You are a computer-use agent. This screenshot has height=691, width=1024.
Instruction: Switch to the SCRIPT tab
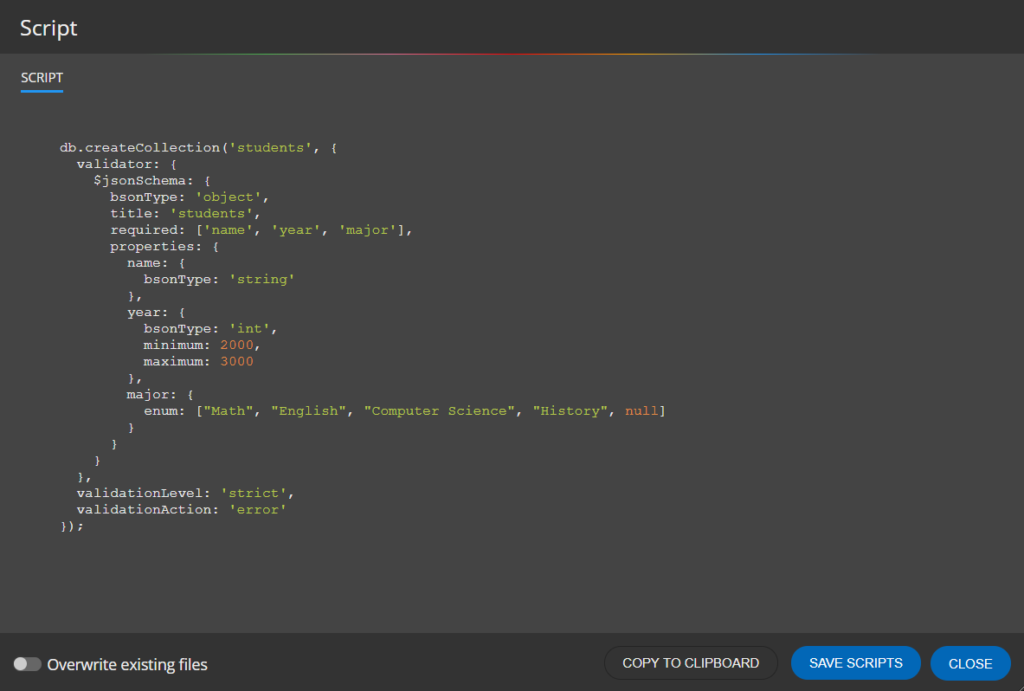click(x=42, y=78)
